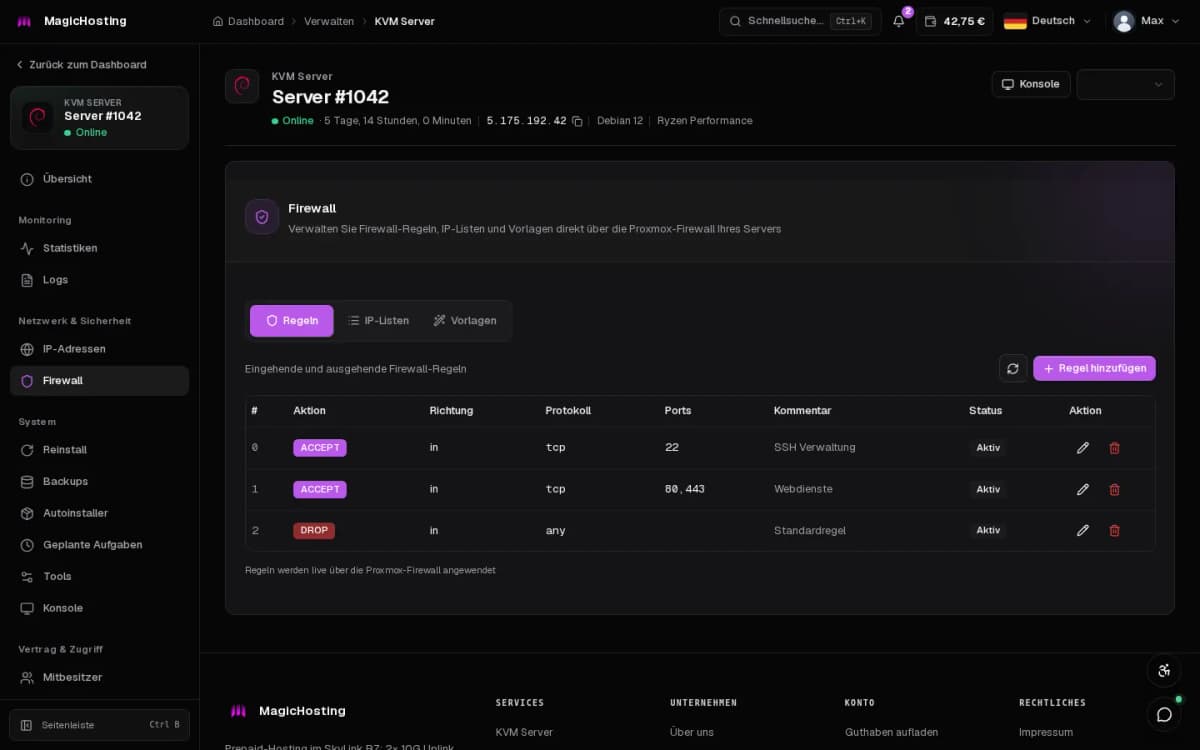Image resolution: width=1200 pixels, height=750 pixels.
Task: Click the Aktiv status of Webdienste
Action: (988, 489)
